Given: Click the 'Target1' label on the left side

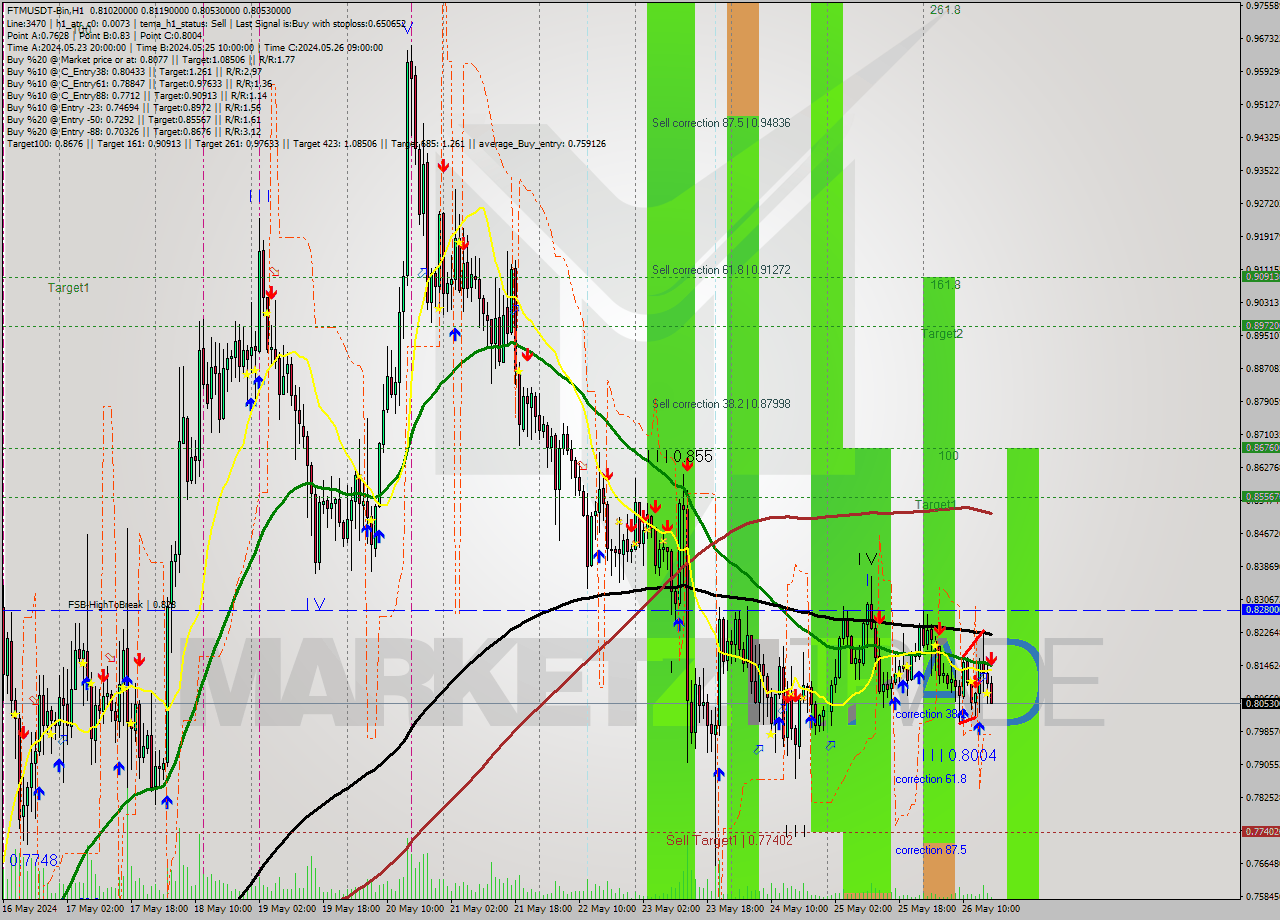Looking at the screenshot, I should click(68, 288).
